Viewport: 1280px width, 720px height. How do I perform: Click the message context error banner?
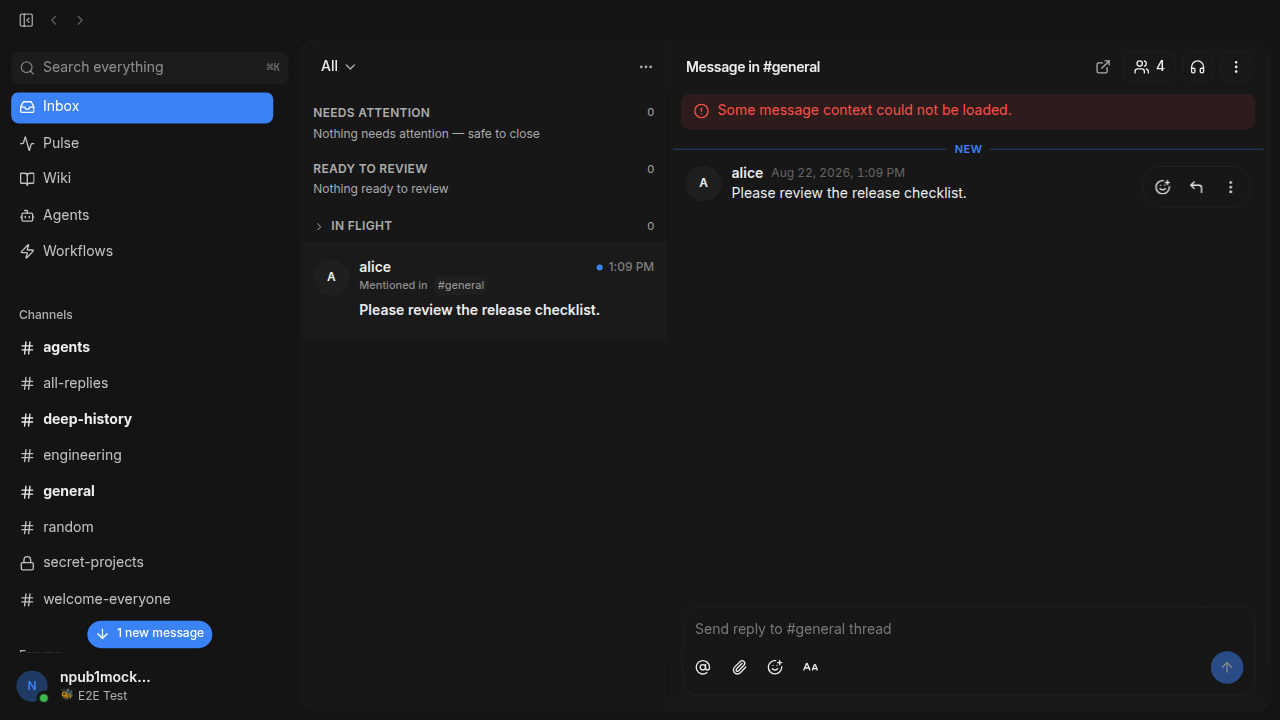tap(968, 111)
